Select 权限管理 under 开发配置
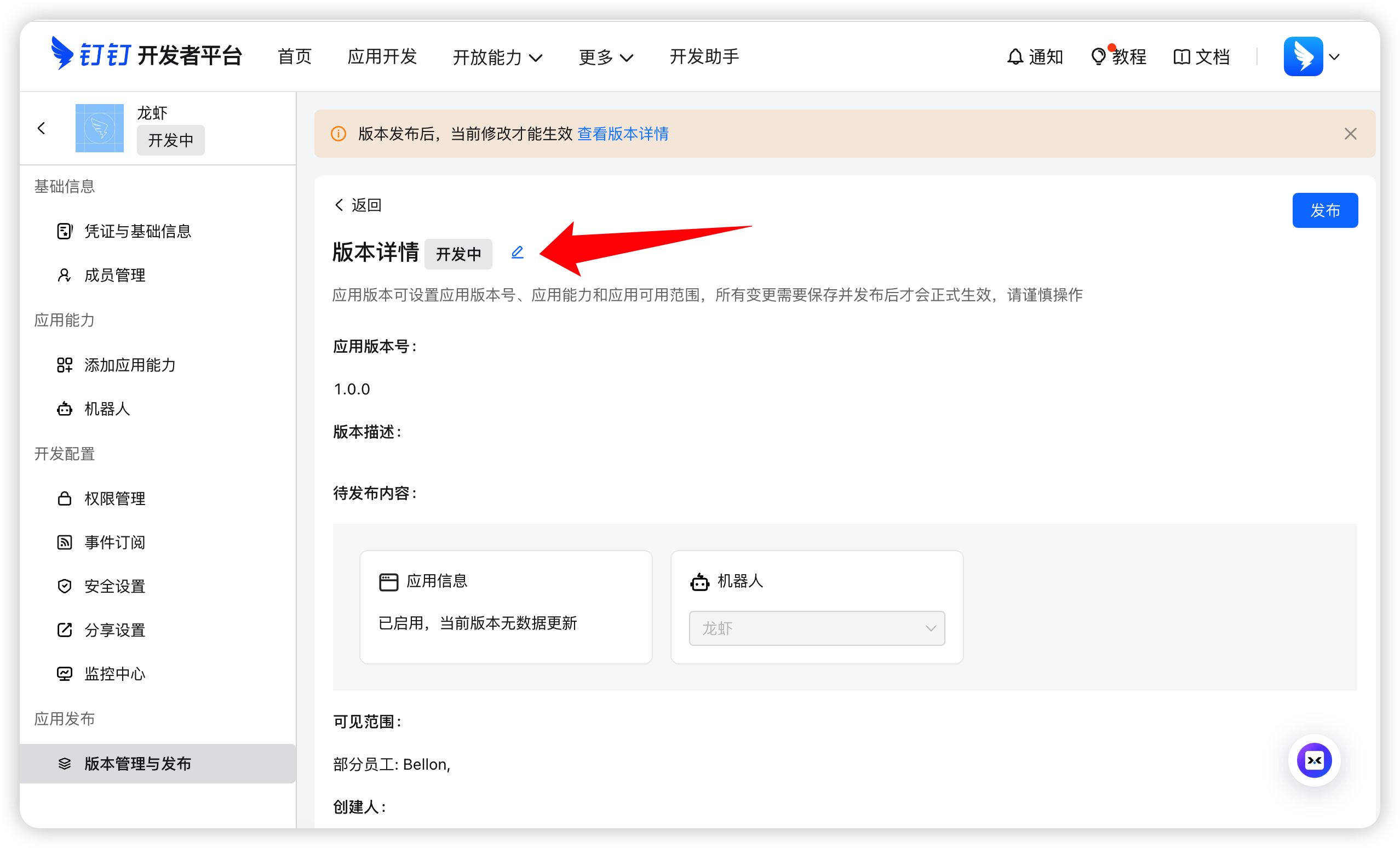The height and width of the screenshot is (848, 1400). pyautogui.click(x=114, y=499)
